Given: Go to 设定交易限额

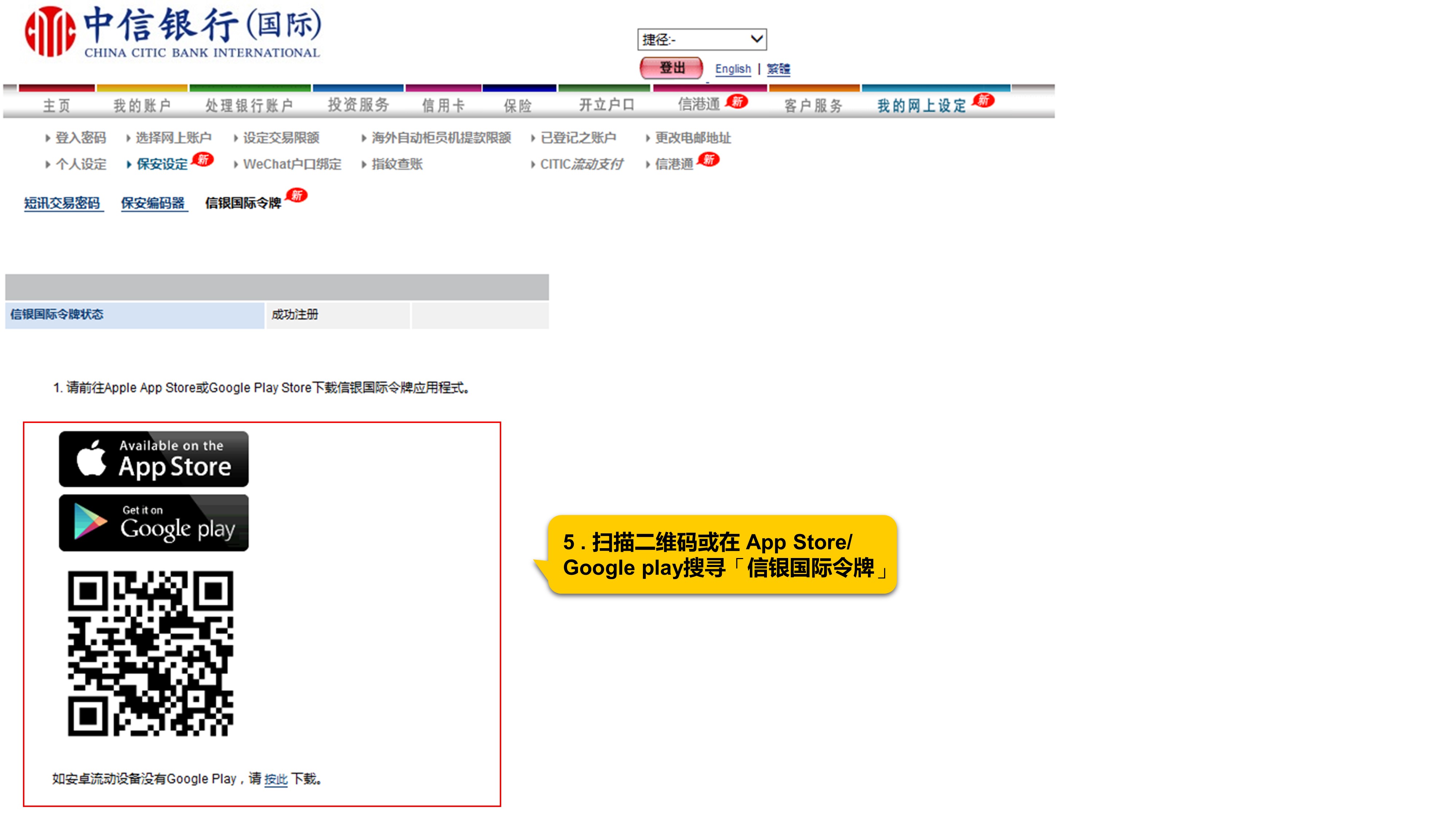Looking at the screenshot, I should (x=281, y=138).
